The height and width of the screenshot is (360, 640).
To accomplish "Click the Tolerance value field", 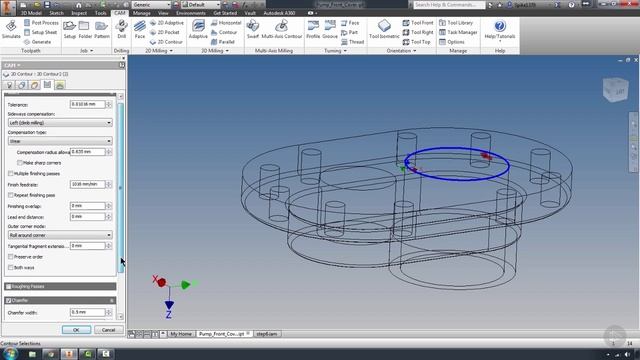I will click(88, 104).
